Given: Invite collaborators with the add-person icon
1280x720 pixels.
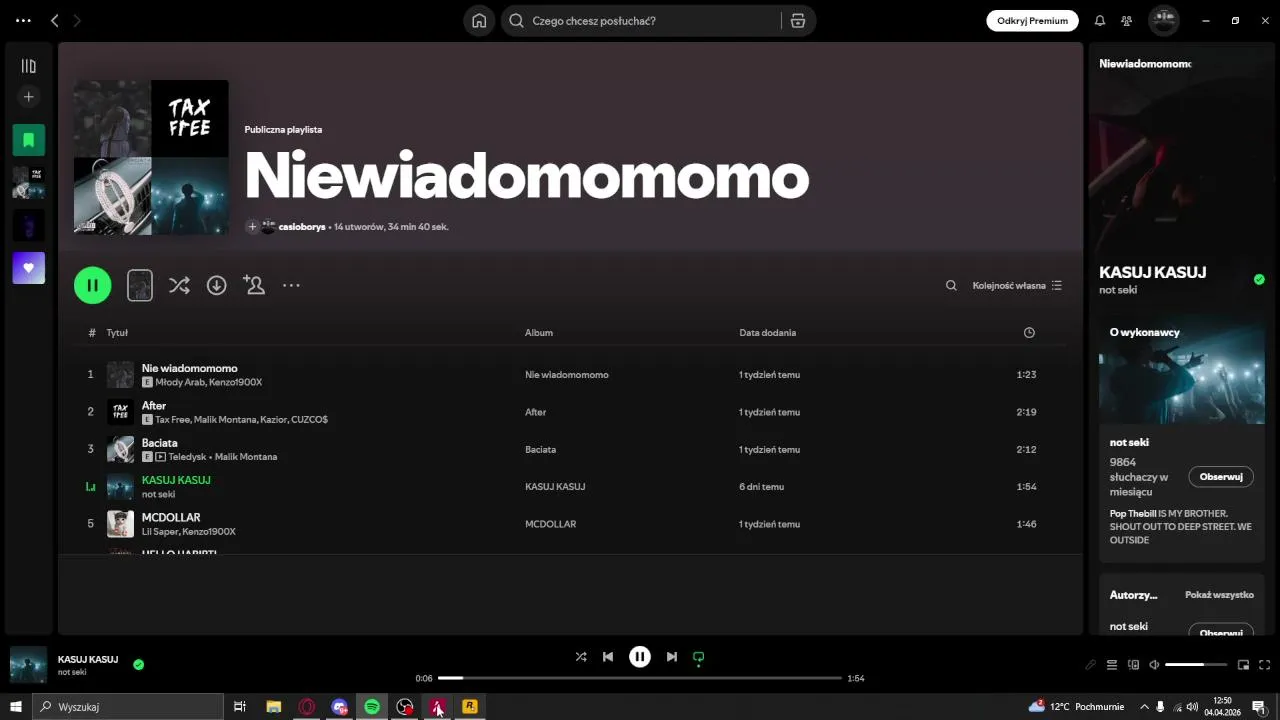Looking at the screenshot, I should [254, 285].
